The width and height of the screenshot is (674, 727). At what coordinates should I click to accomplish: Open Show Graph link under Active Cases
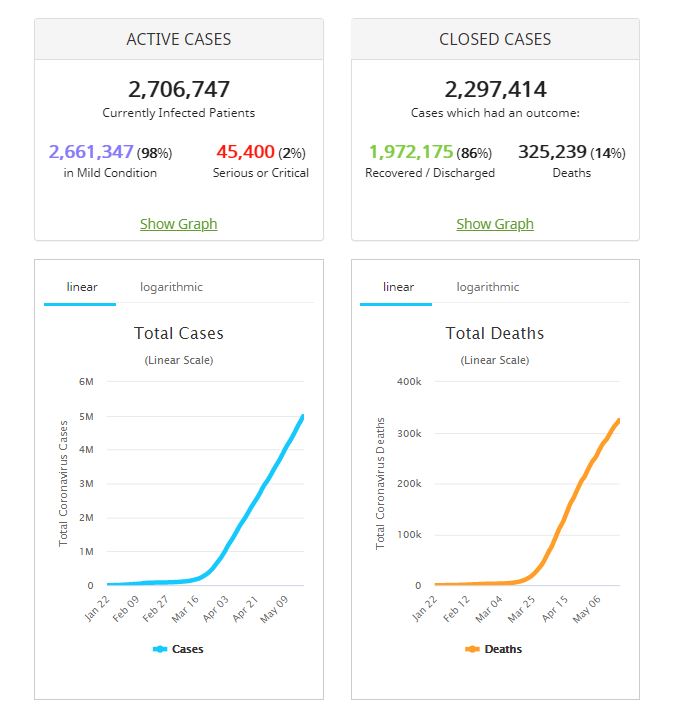[178, 224]
